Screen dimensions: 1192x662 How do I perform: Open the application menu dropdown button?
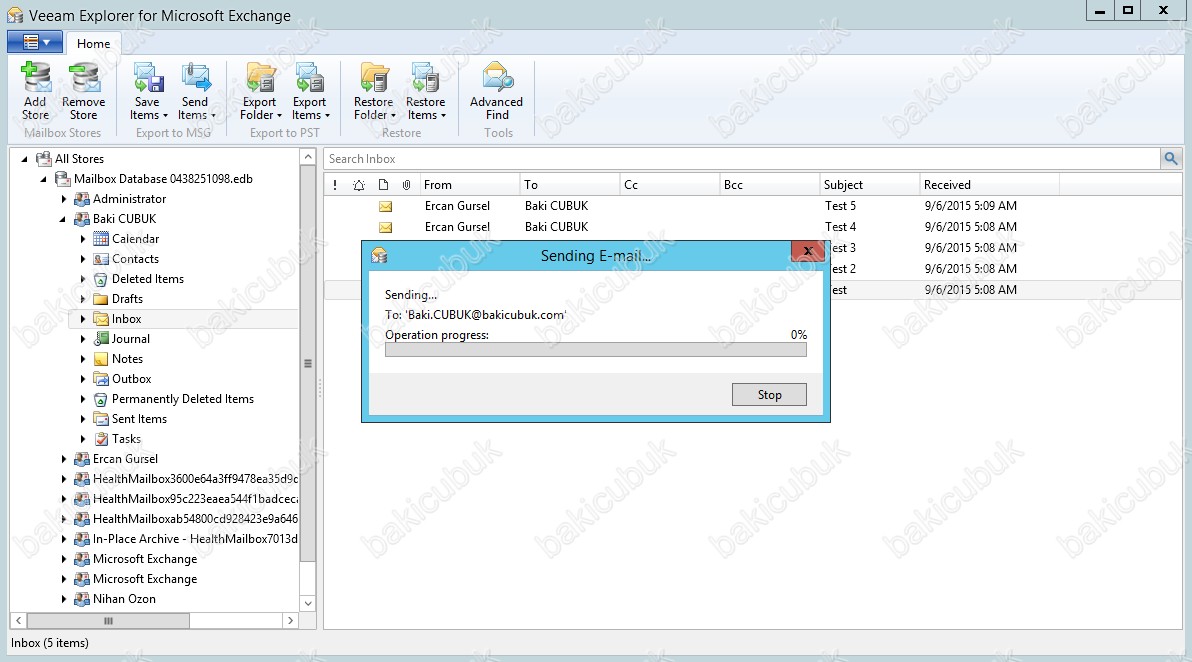pos(35,43)
